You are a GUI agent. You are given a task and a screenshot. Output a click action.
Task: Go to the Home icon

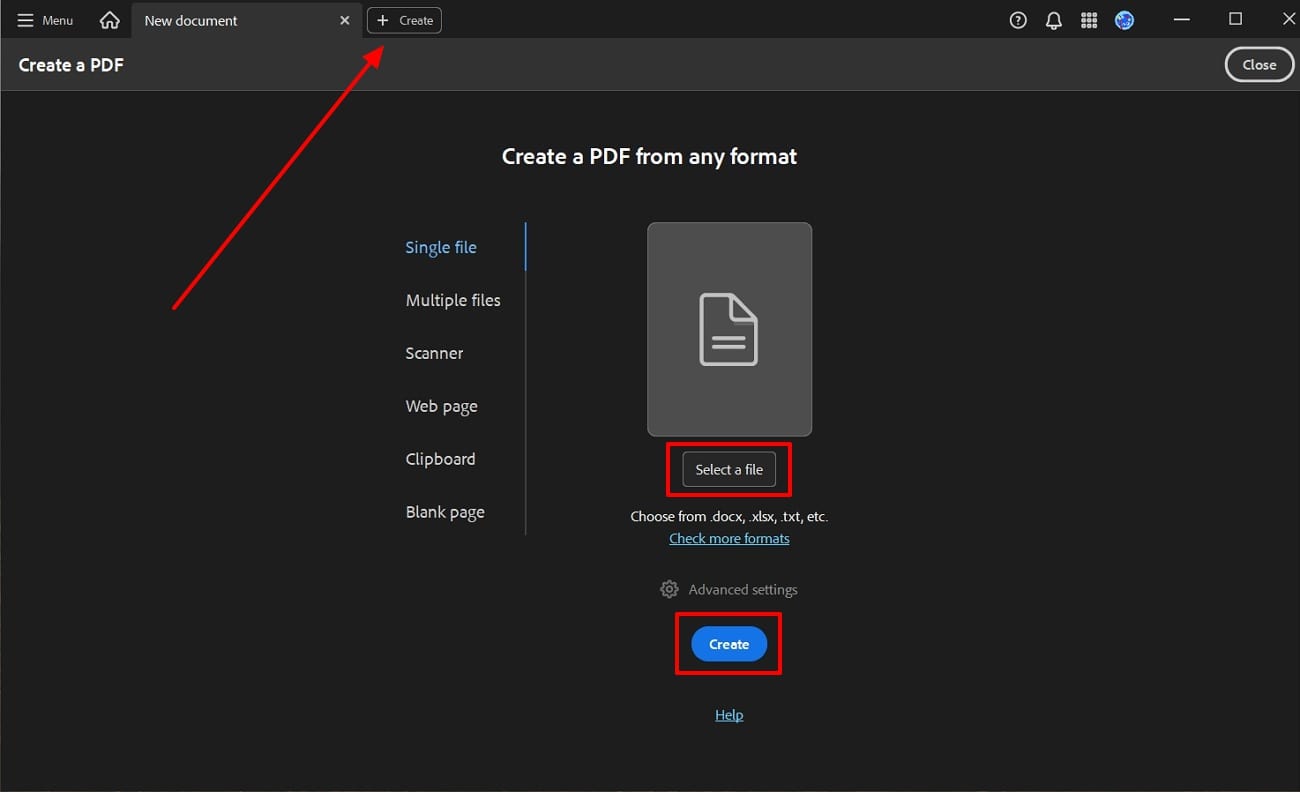(x=110, y=20)
